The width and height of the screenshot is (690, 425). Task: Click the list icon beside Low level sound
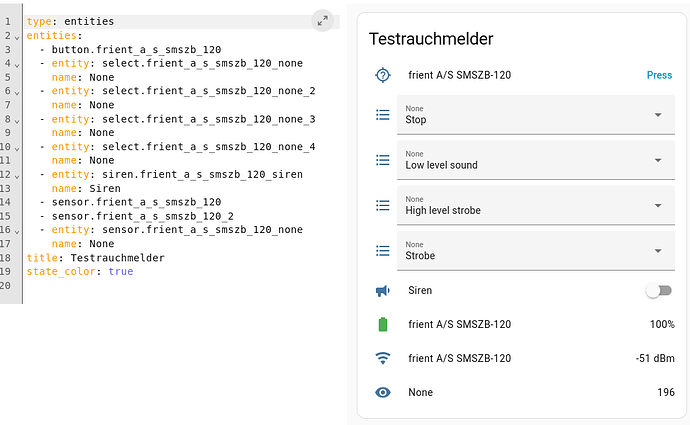tap(382, 160)
